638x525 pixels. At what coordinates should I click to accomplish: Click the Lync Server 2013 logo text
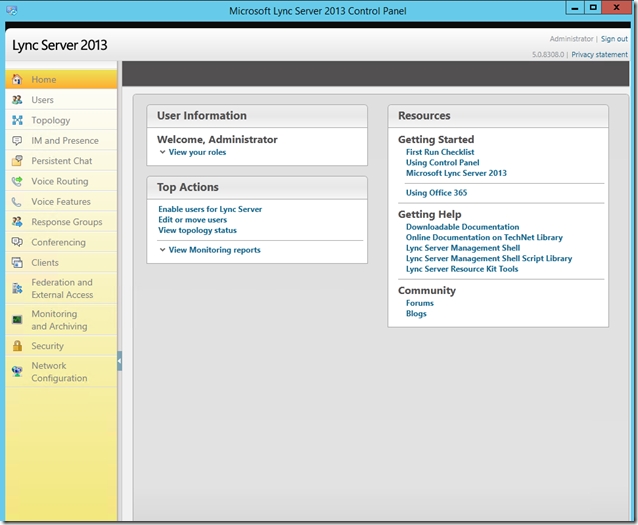click(x=59, y=45)
